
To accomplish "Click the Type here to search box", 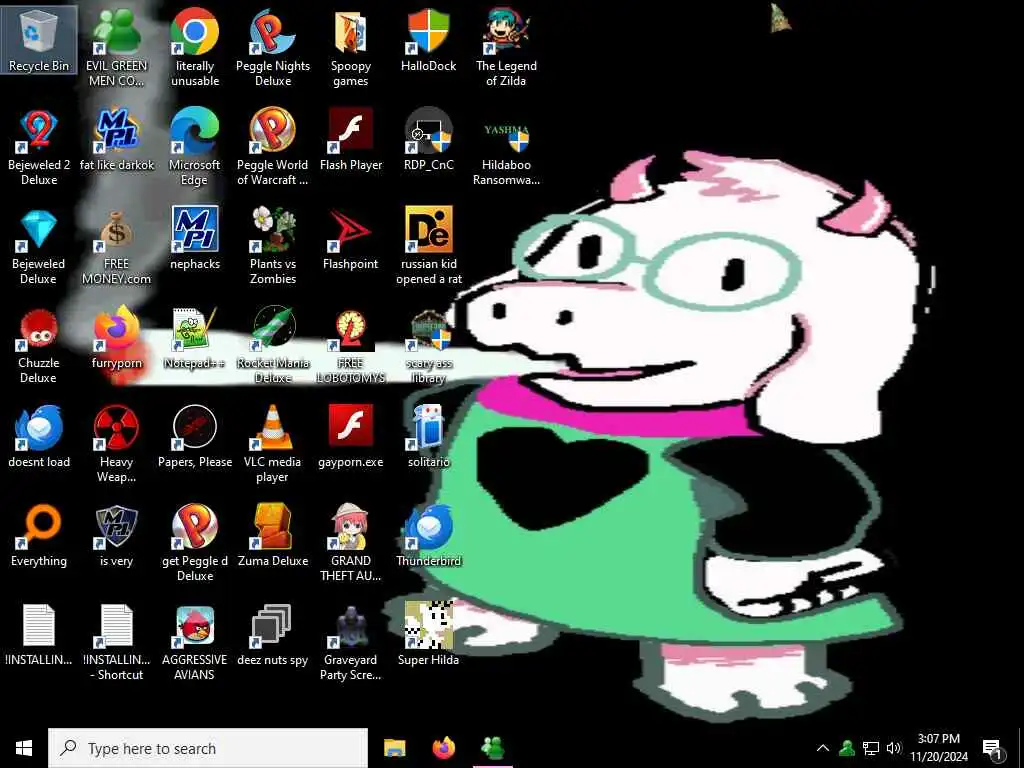I will coord(208,748).
